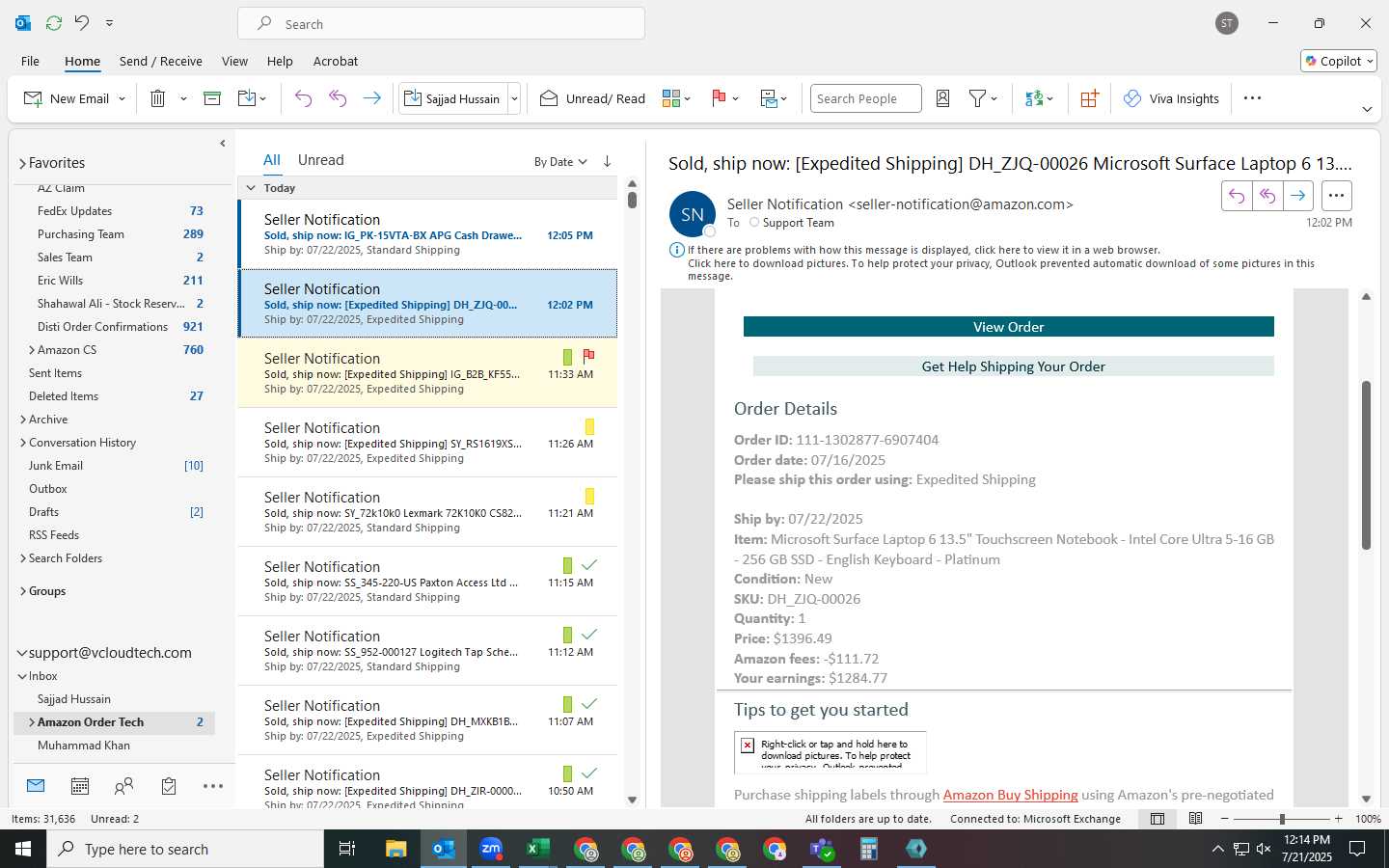
Task: Switch to Calendar view icon
Action: pos(80,786)
